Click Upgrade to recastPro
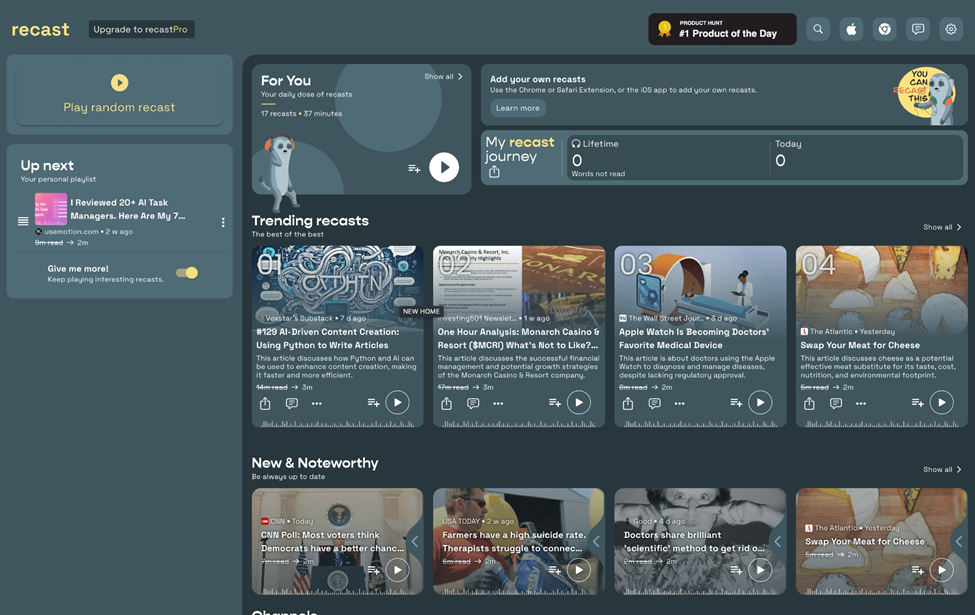This screenshot has height=615, width=975. [x=141, y=29]
